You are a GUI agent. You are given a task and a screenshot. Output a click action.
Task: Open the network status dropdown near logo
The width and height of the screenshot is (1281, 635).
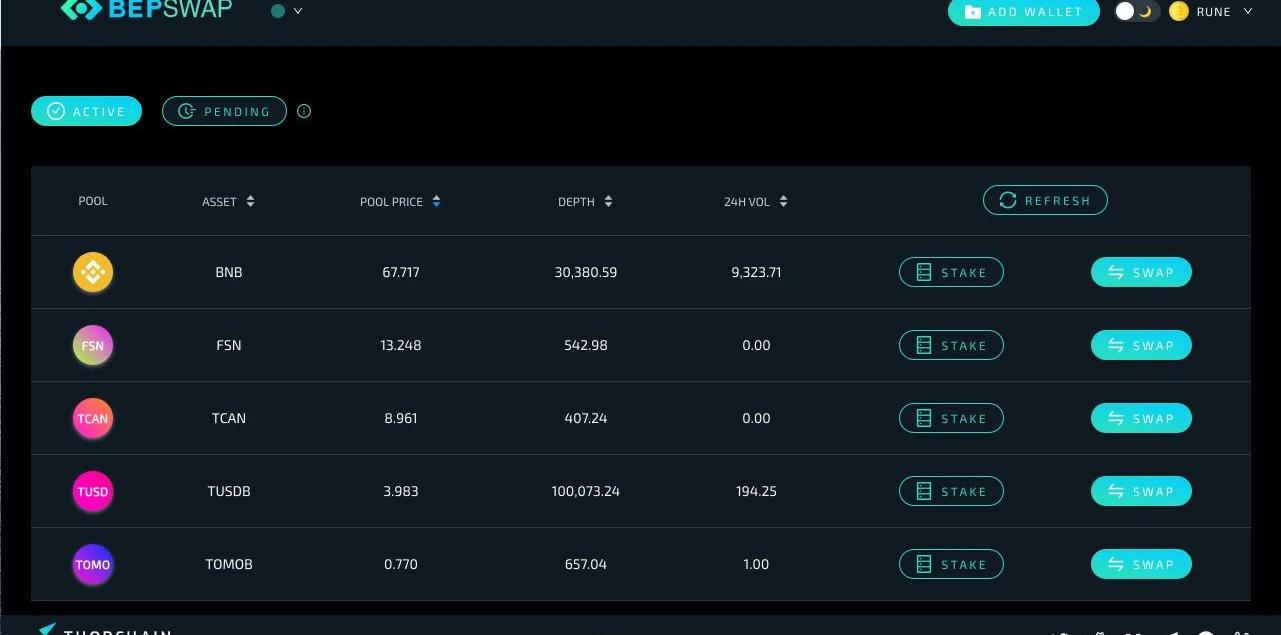coord(287,11)
